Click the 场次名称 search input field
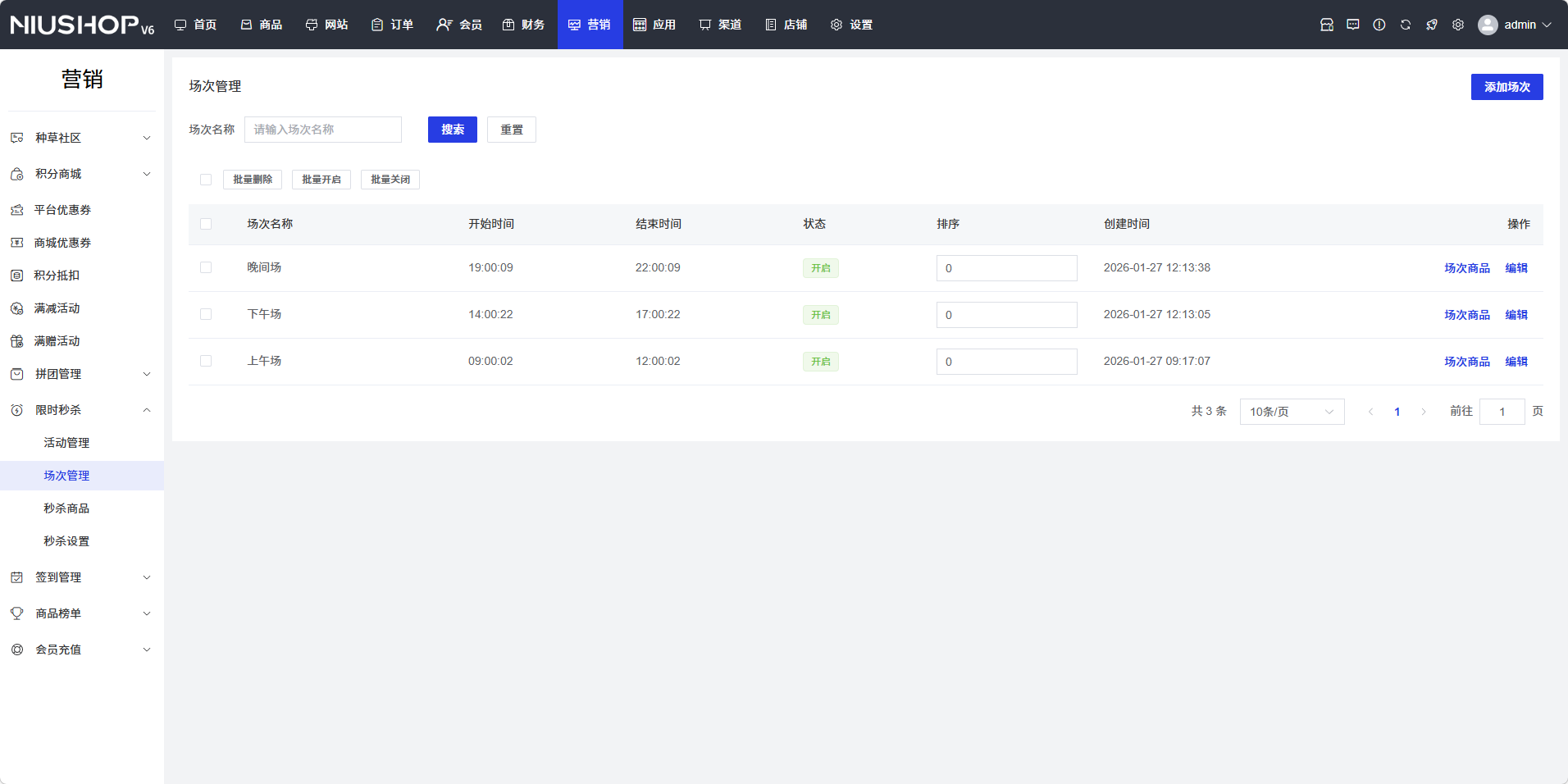 tap(323, 130)
